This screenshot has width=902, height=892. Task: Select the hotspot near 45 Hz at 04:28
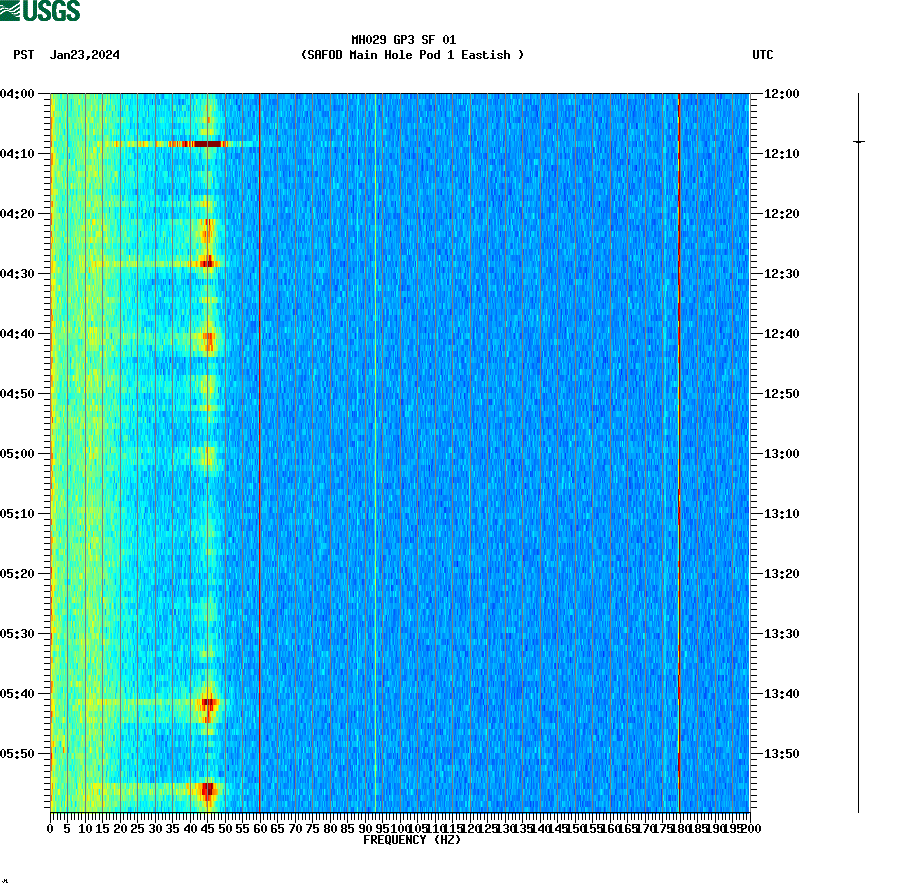tap(209, 264)
